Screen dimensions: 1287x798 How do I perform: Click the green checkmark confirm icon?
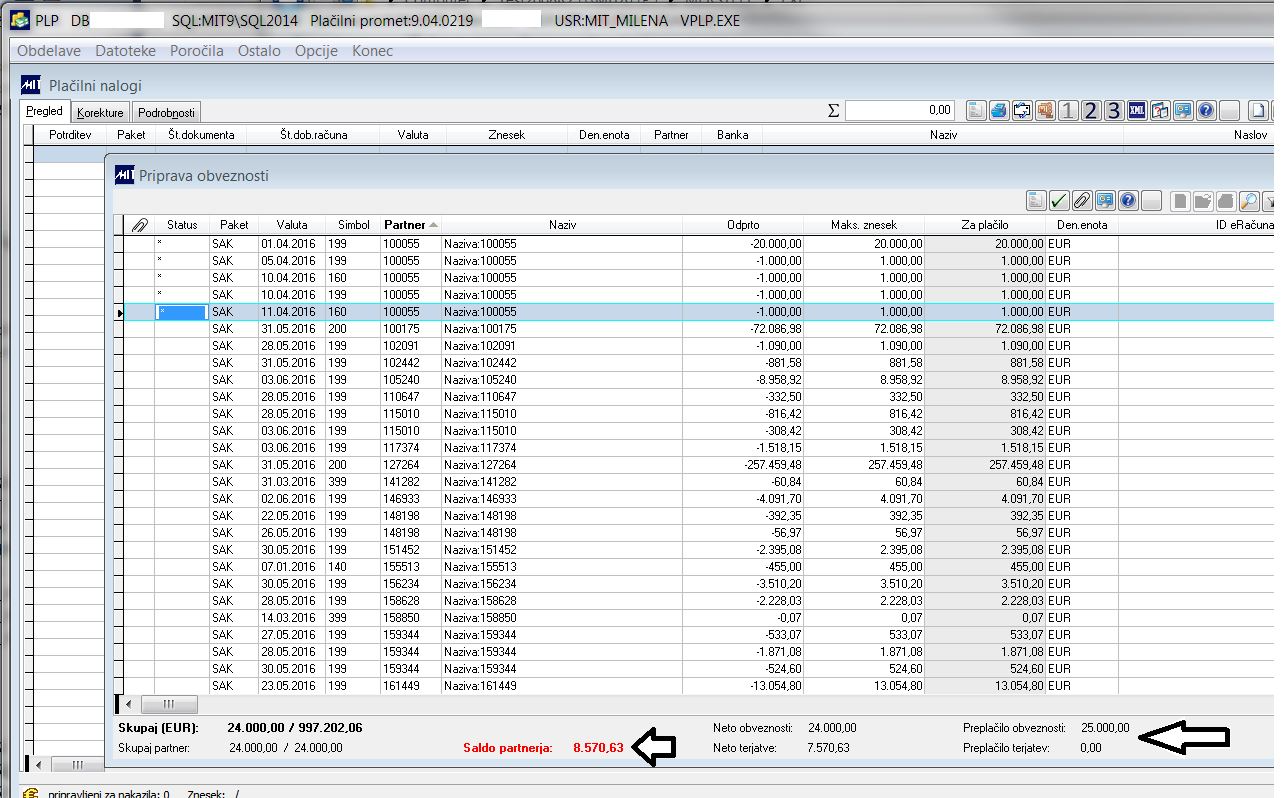click(x=1059, y=201)
